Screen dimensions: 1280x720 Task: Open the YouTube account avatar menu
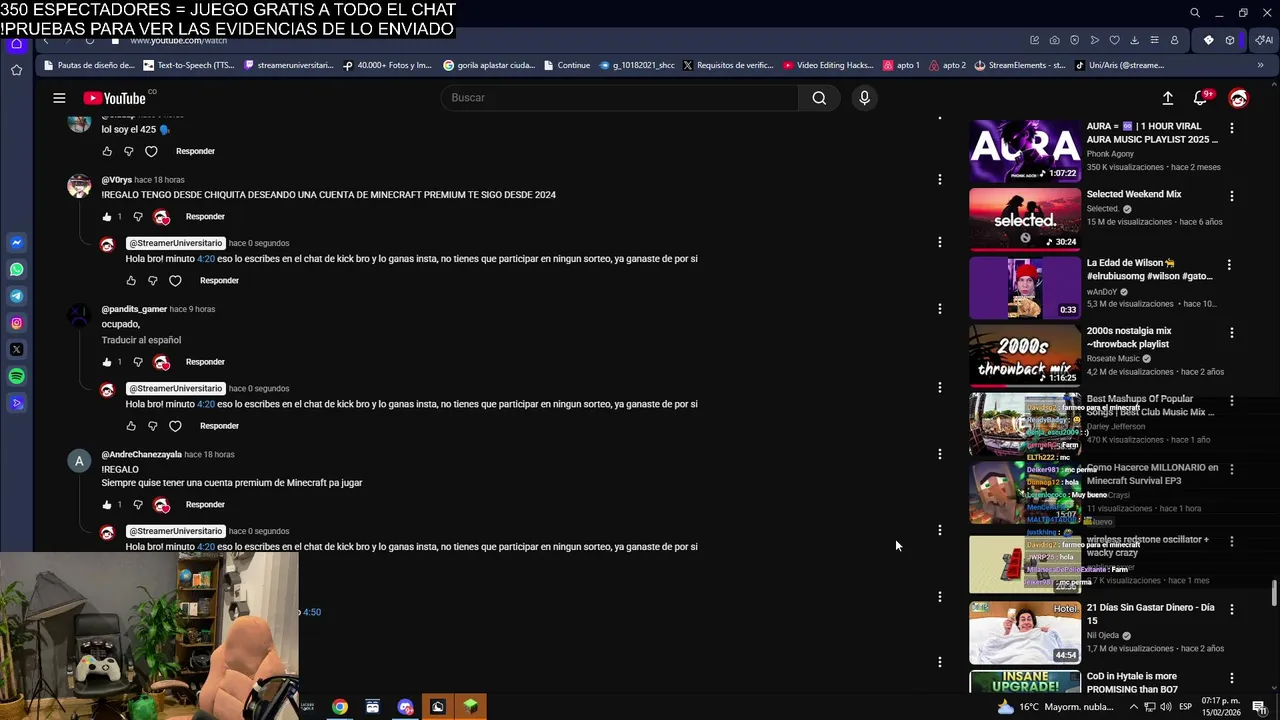(x=1238, y=98)
